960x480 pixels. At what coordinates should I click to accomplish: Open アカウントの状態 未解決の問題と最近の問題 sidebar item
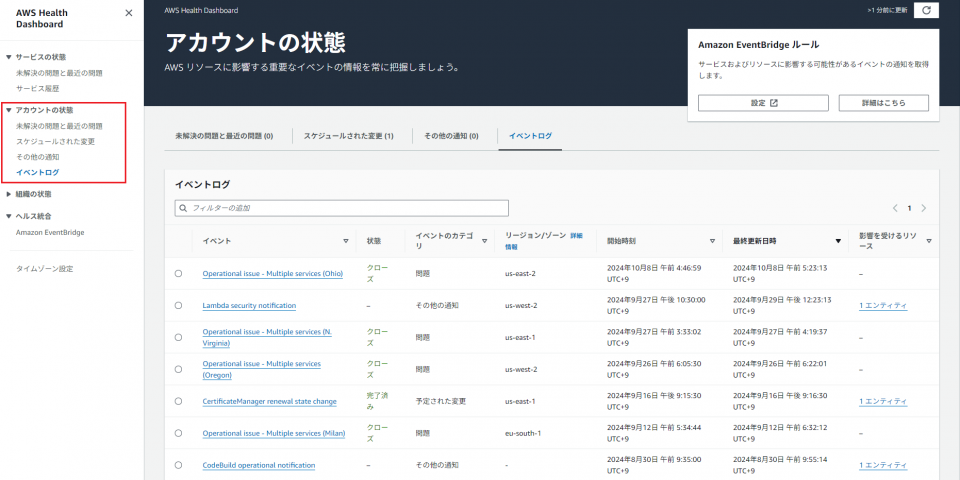click(59, 126)
